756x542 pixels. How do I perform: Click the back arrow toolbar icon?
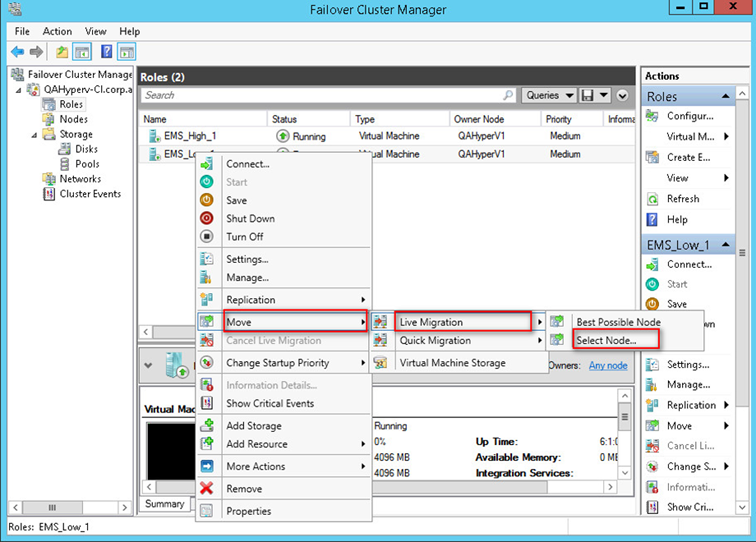pos(17,52)
